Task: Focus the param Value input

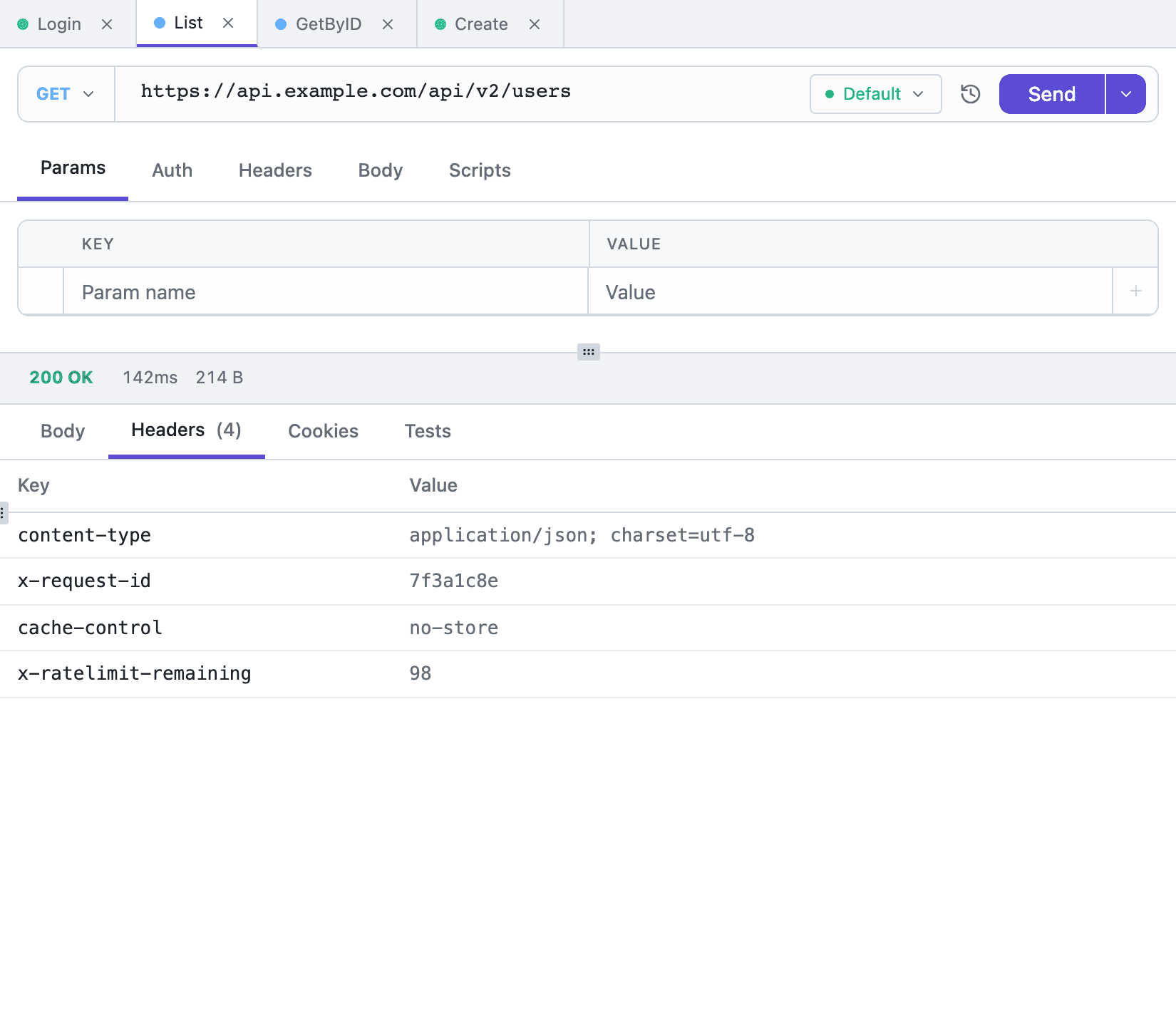Action: click(x=850, y=292)
